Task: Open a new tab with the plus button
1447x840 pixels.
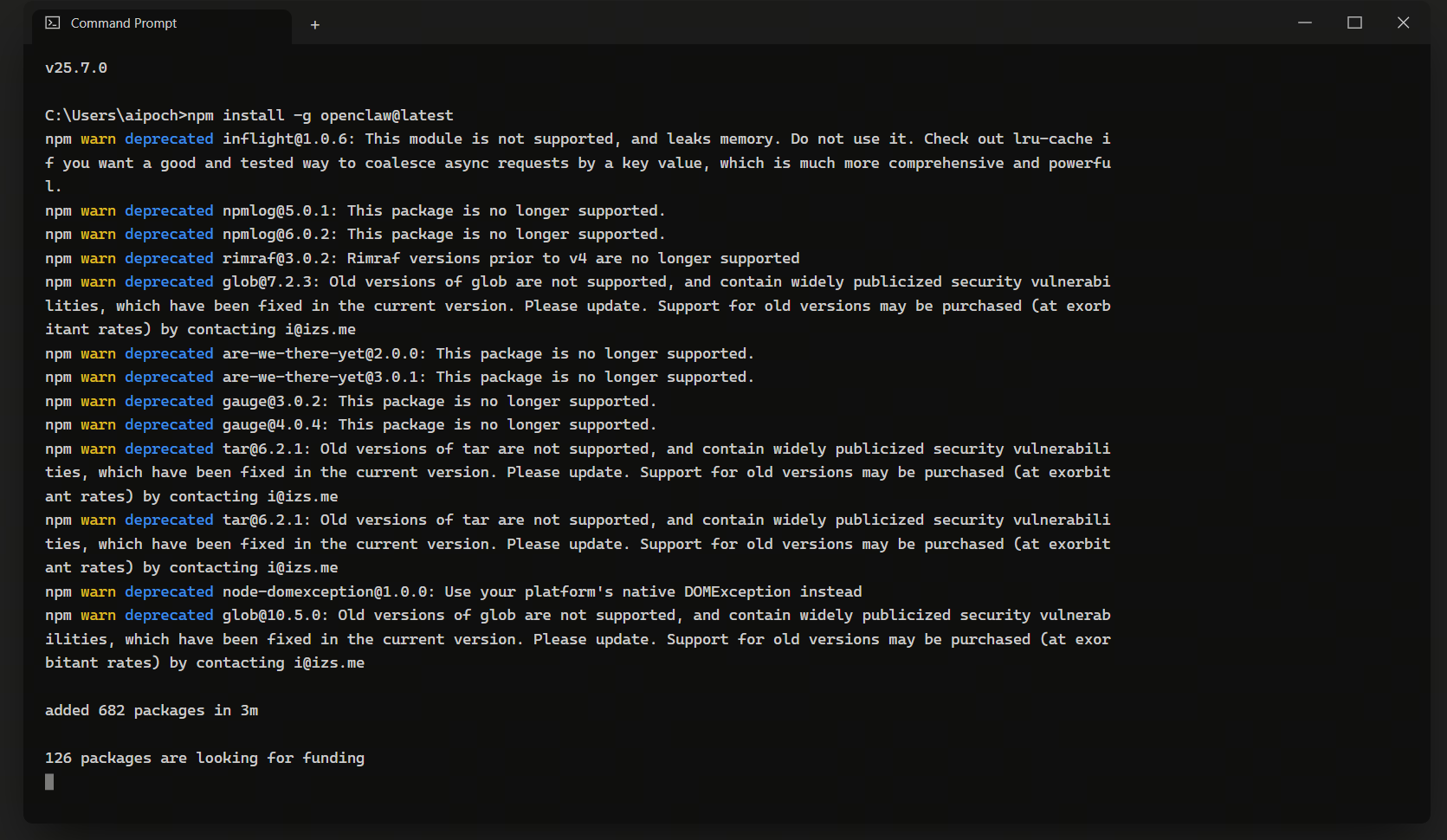Action: point(315,25)
